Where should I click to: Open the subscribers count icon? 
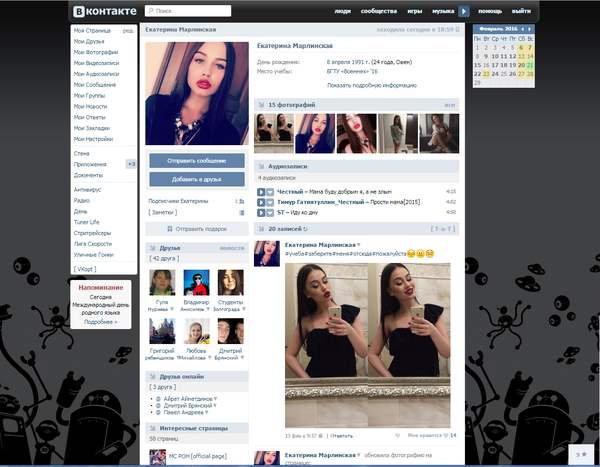point(241,201)
